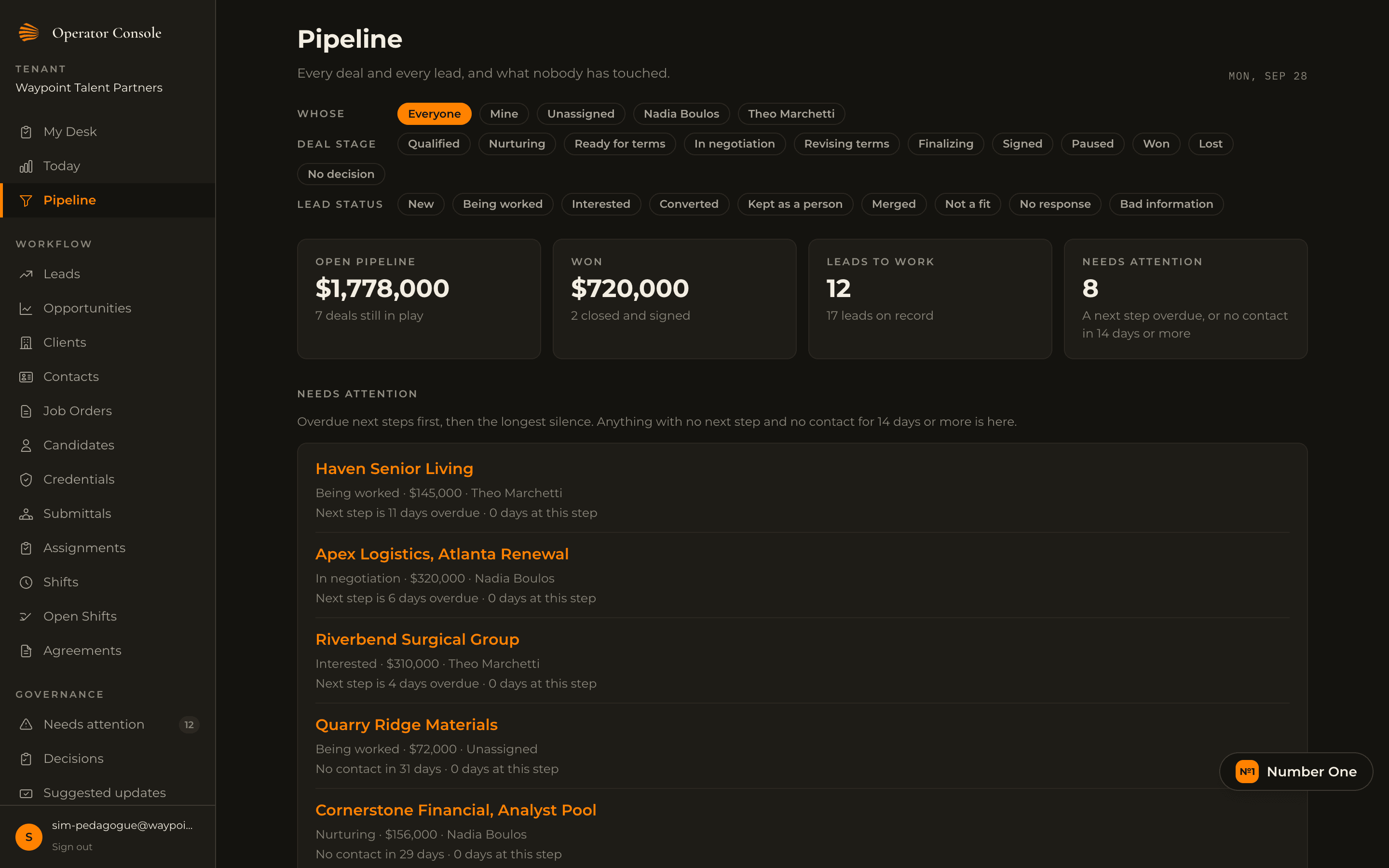Click the Candidates person icon
1389x868 pixels.
click(26, 446)
